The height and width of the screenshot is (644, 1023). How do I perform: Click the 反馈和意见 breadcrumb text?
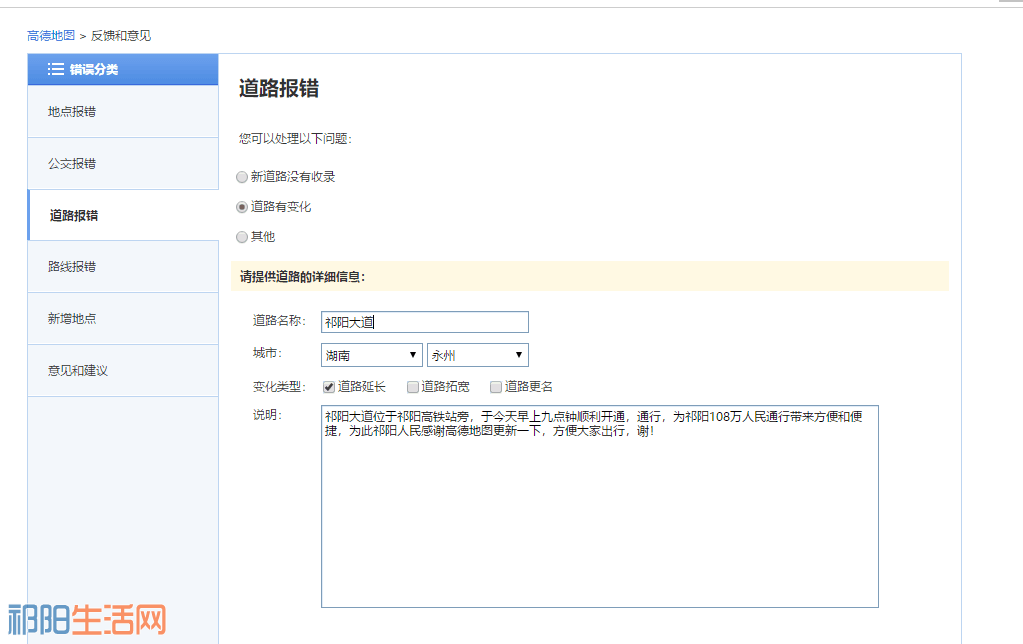[x=121, y=36]
